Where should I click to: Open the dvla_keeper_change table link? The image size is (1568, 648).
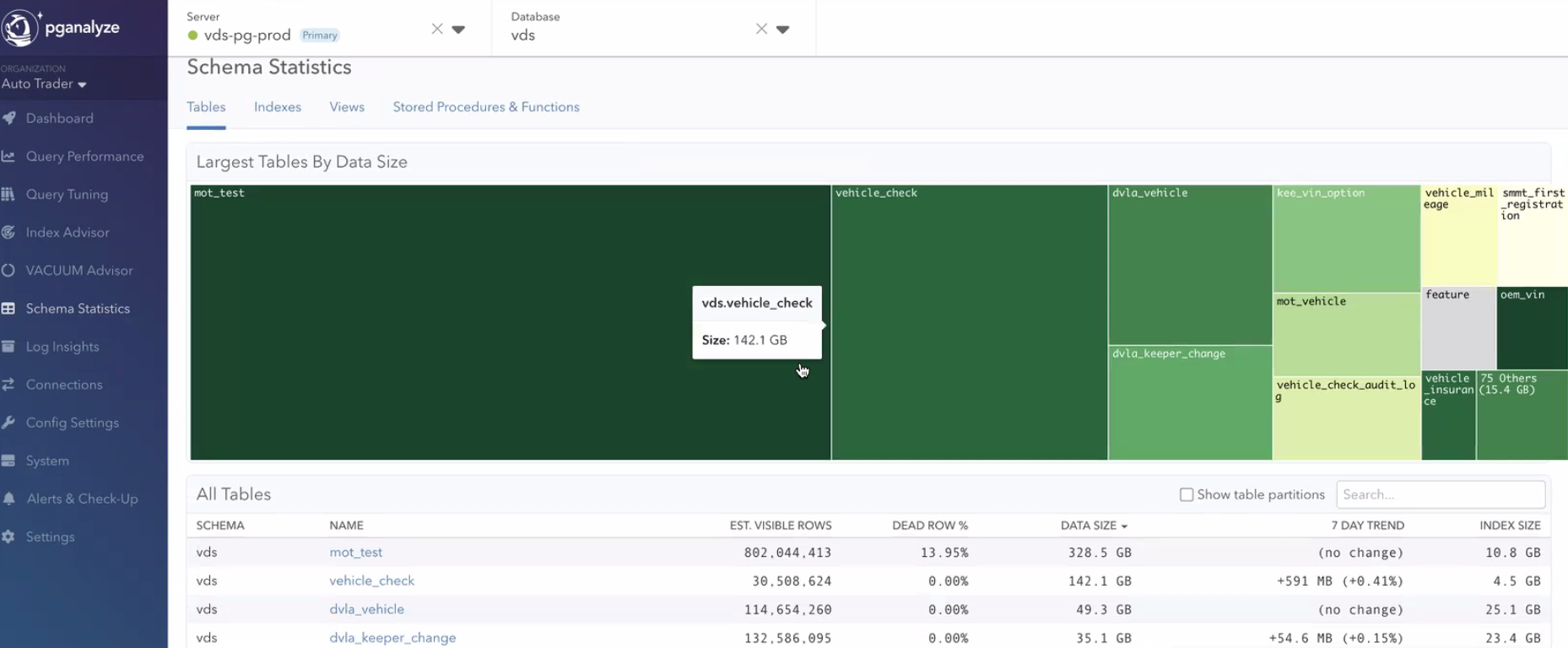click(x=392, y=637)
